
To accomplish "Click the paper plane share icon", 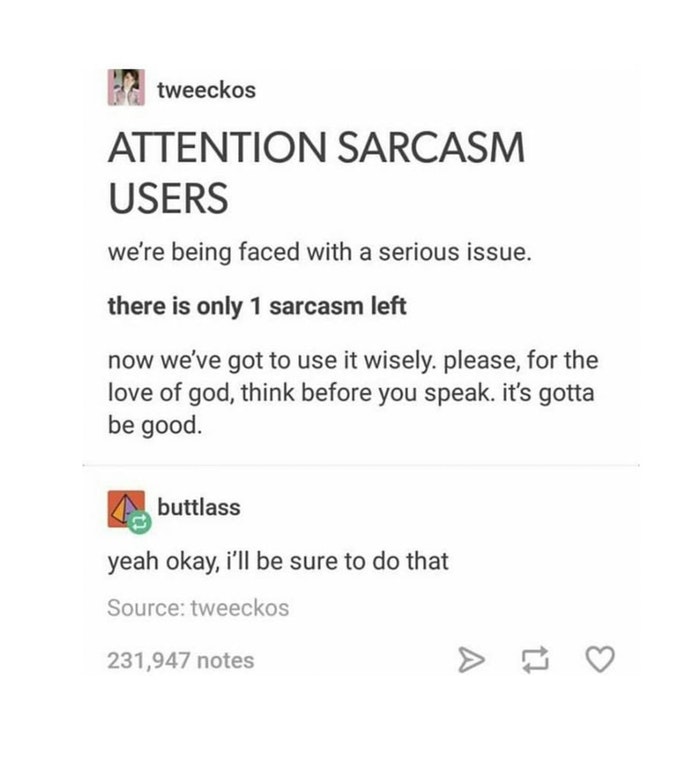I will 471,659.
